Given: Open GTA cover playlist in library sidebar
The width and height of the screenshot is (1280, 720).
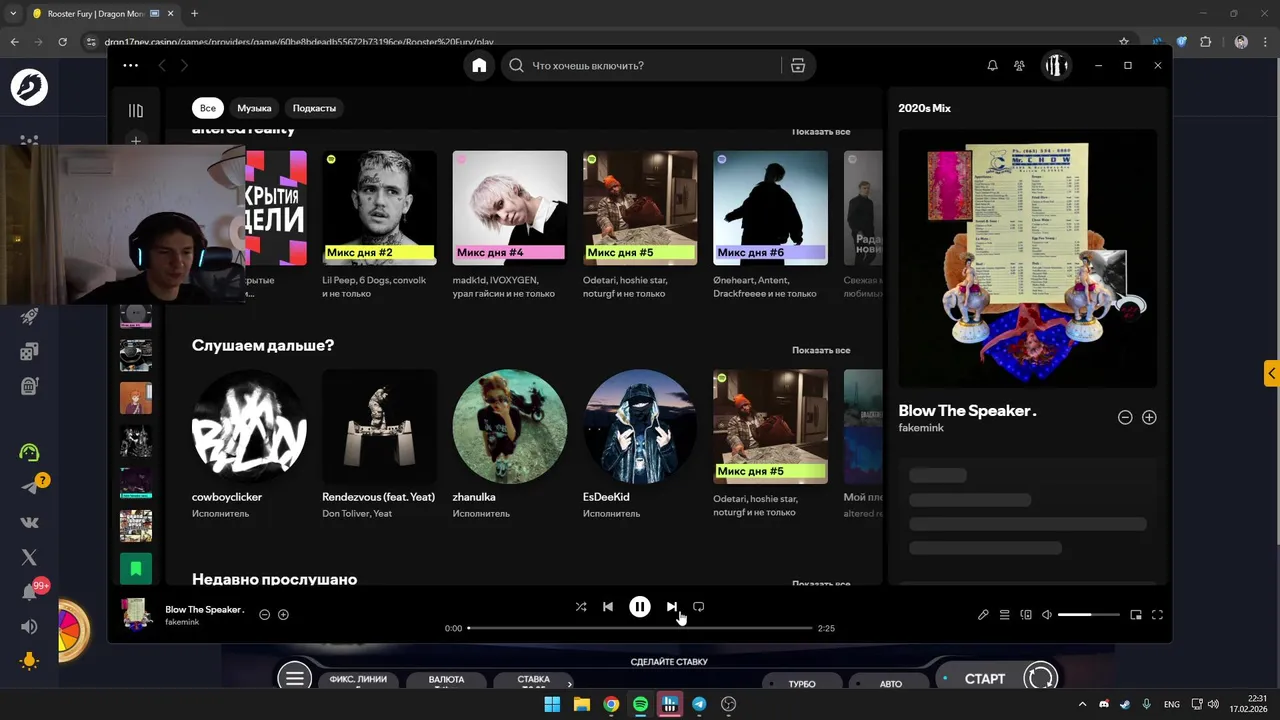Looking at the screenshot, I should click(136, 526).
